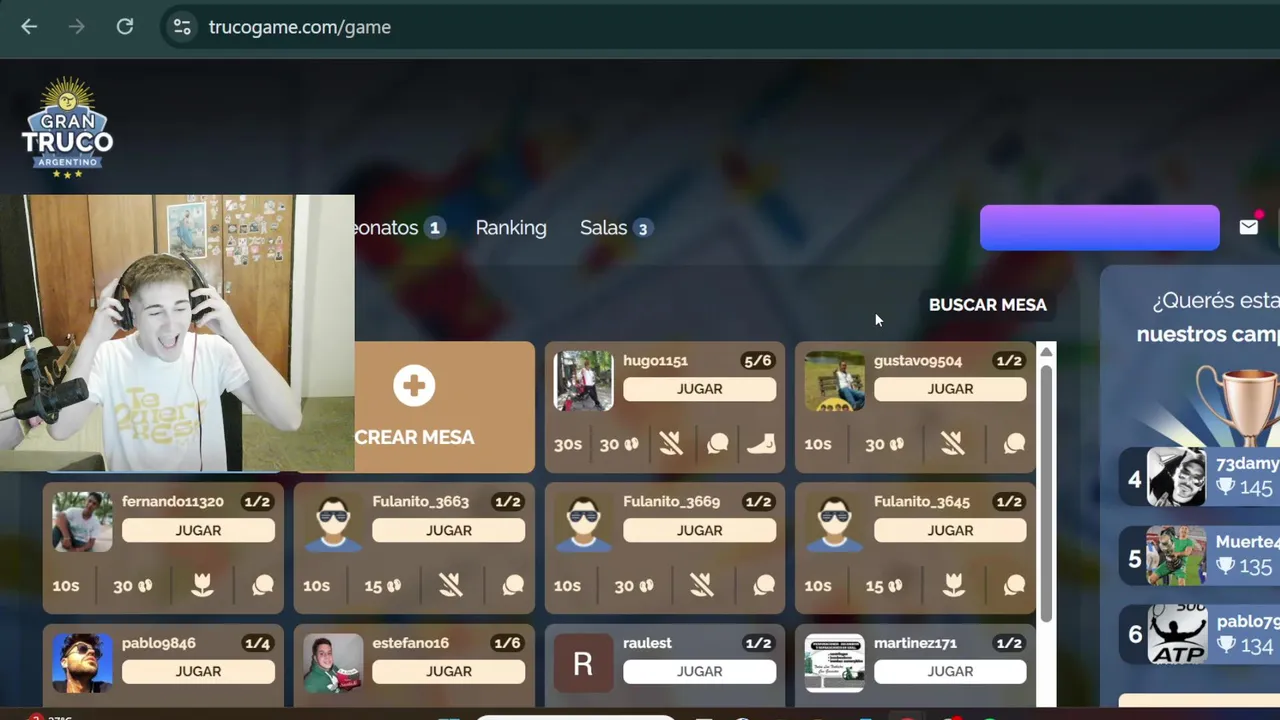1280x720 pixels.
Task: Click the Fulanito_3645 avatar icon
Action: (835, 522)
